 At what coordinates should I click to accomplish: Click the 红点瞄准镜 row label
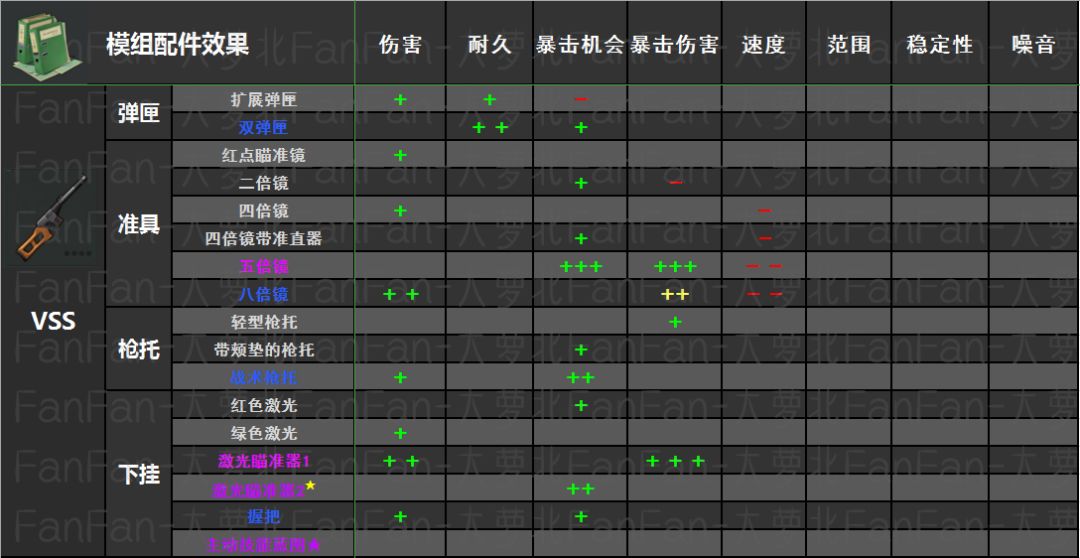coord(264,155)
